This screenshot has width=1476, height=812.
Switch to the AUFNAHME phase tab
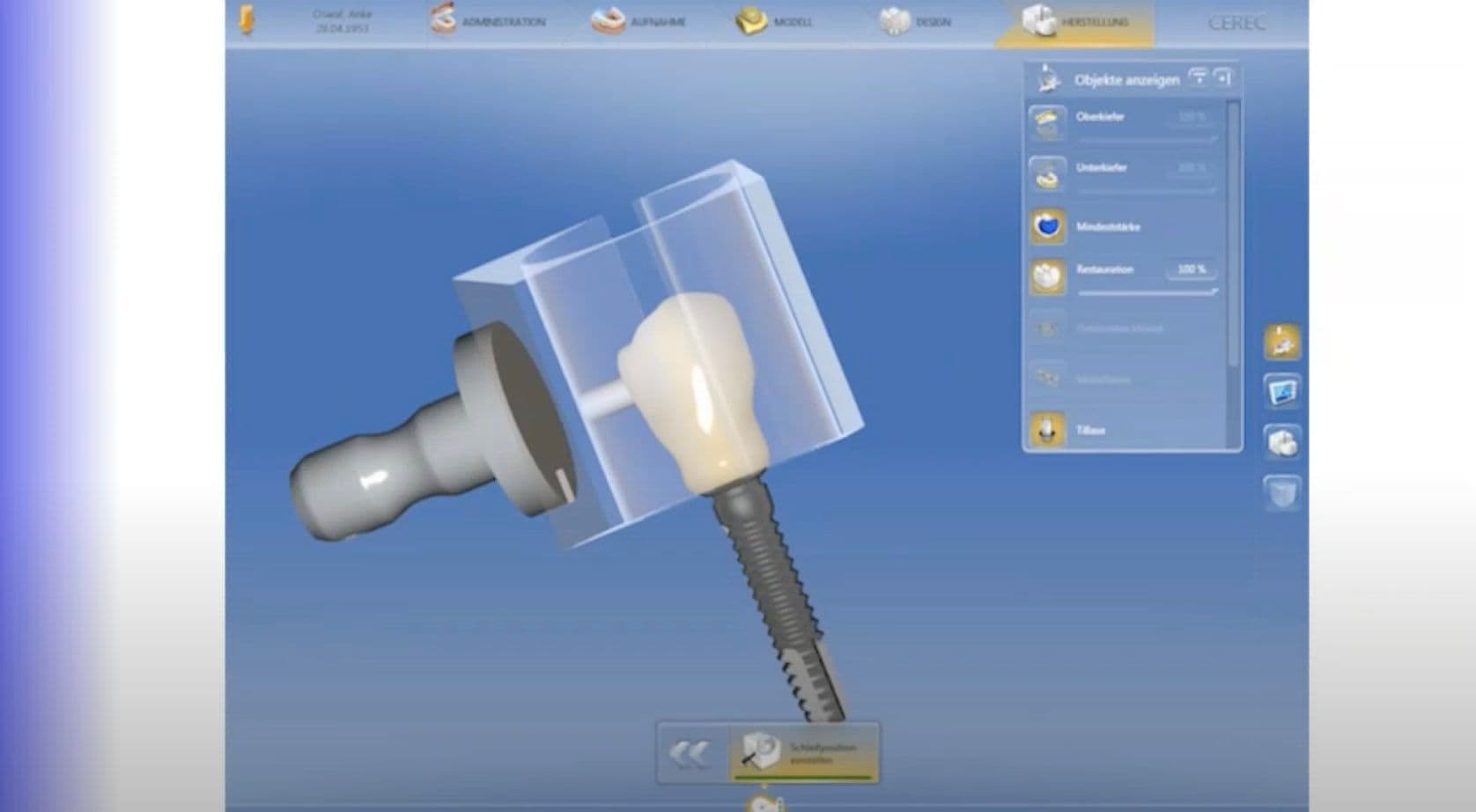tap(638, 21)
